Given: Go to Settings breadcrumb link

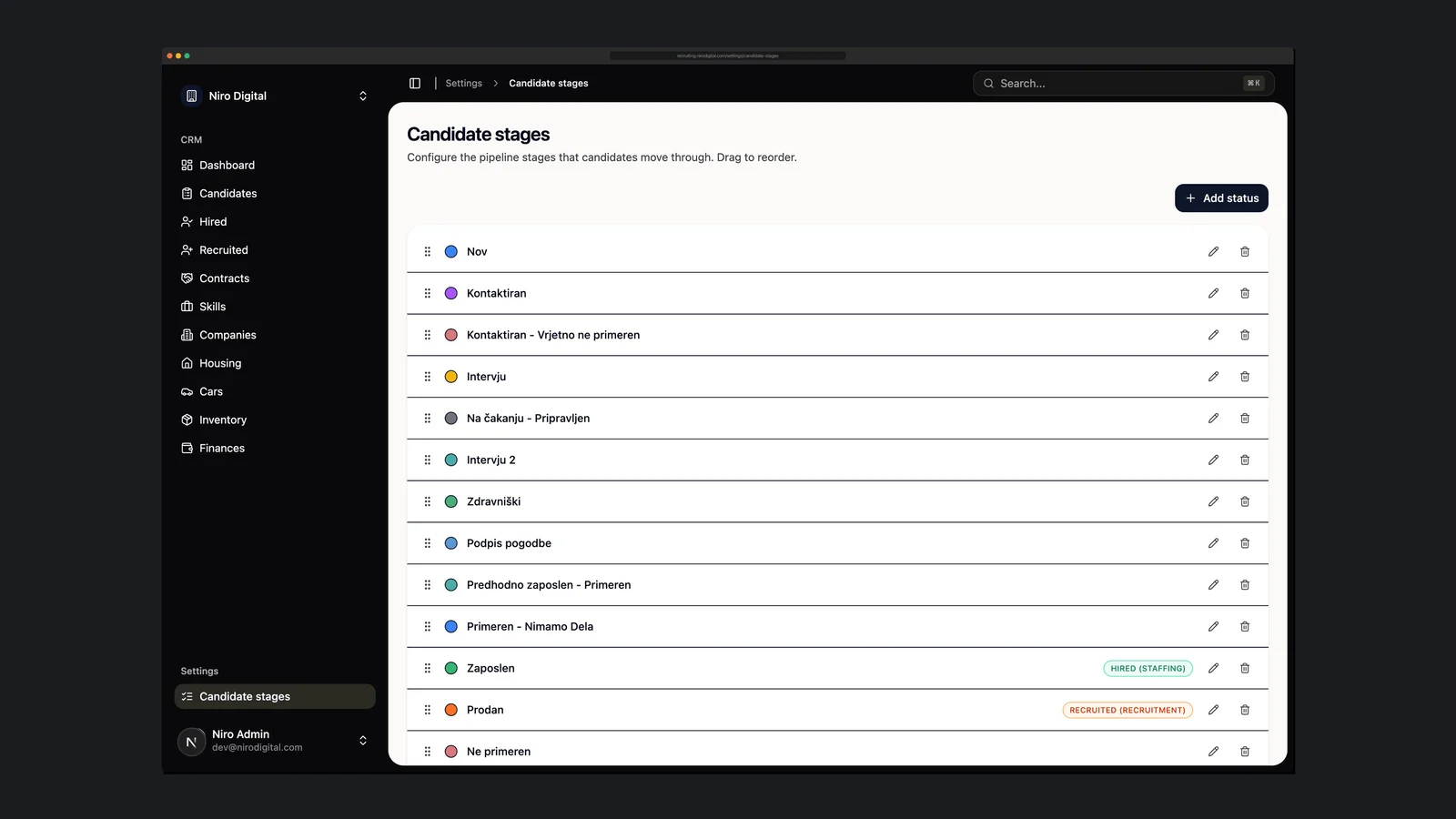Looking at the screenshot, I should pyautogui.click(x=464, y=83).
